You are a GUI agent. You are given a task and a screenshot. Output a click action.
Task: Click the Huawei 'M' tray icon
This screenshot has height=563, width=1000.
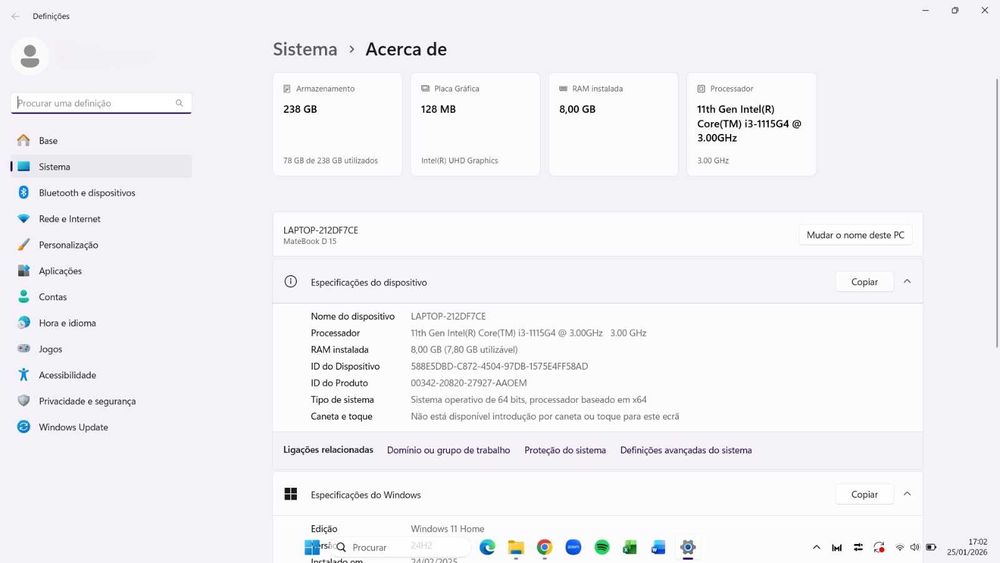(x=837, y=547)
